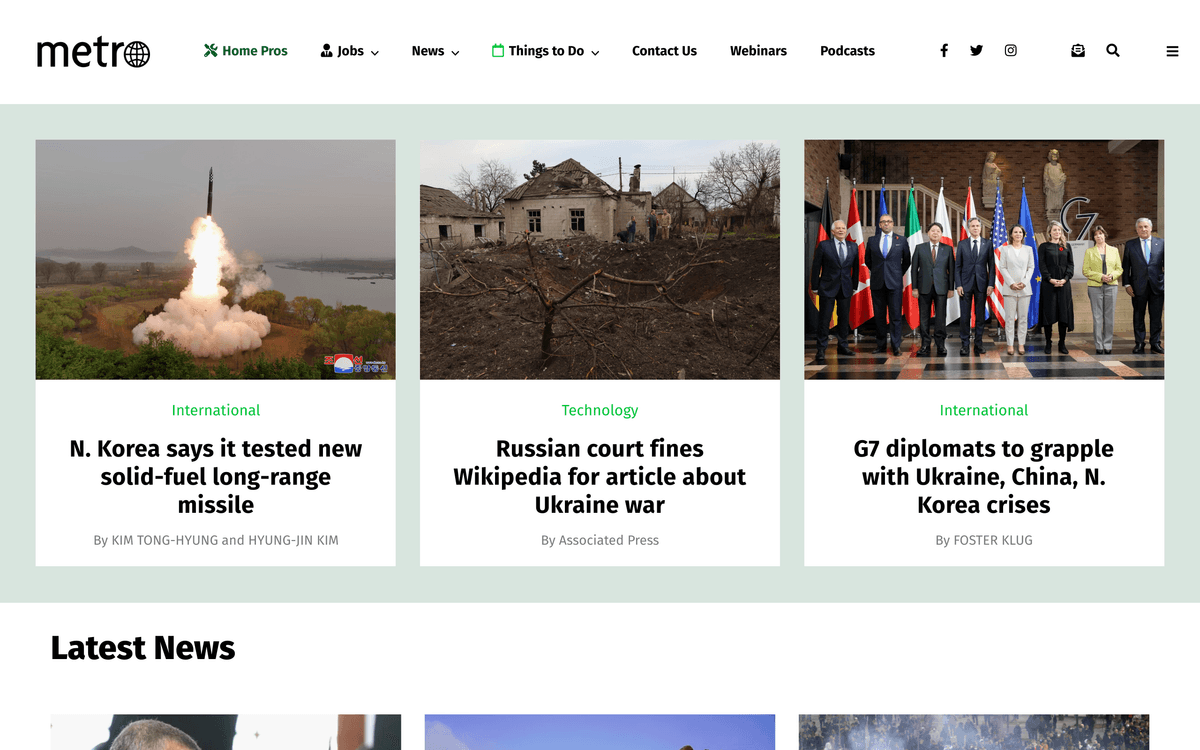The height and width of the screenshot is (750, 1200).
Task: Select the International tag above N. Korea story
Action: click(x=216, y=410)
